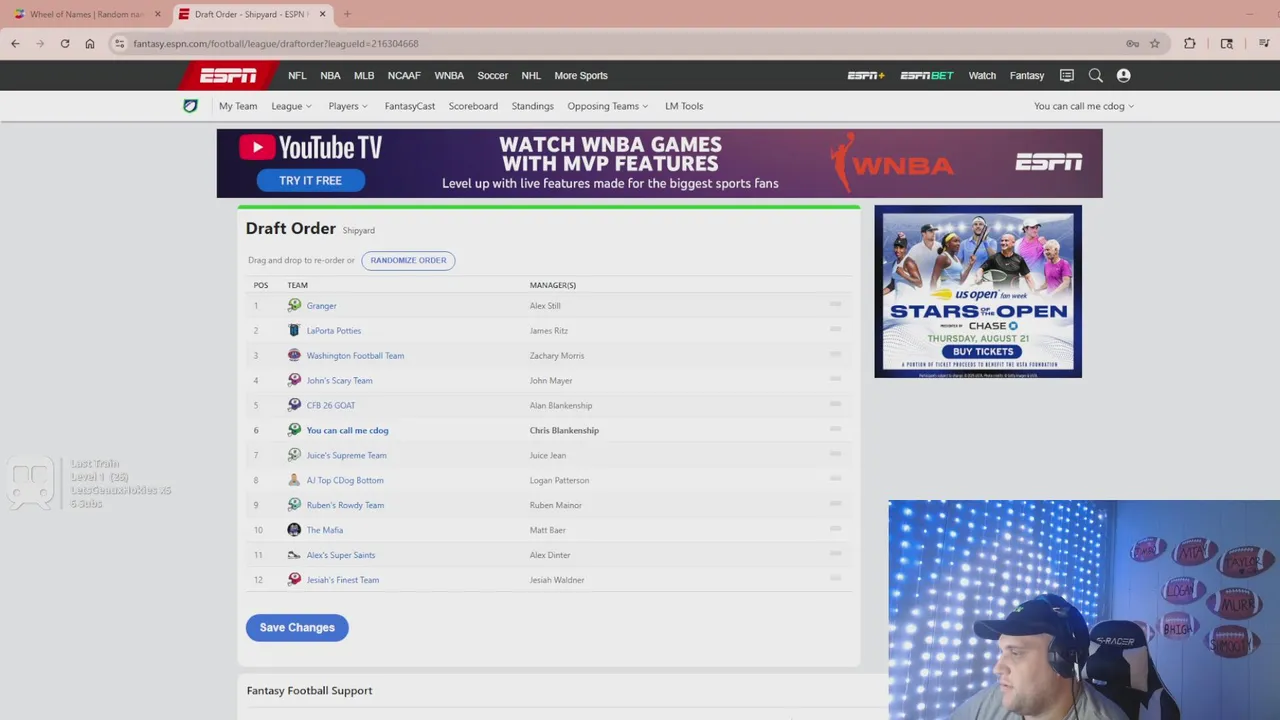1280x720 pixels.
Task: Click the scores ticker icon in header
Action: (x=1067, y=76)
